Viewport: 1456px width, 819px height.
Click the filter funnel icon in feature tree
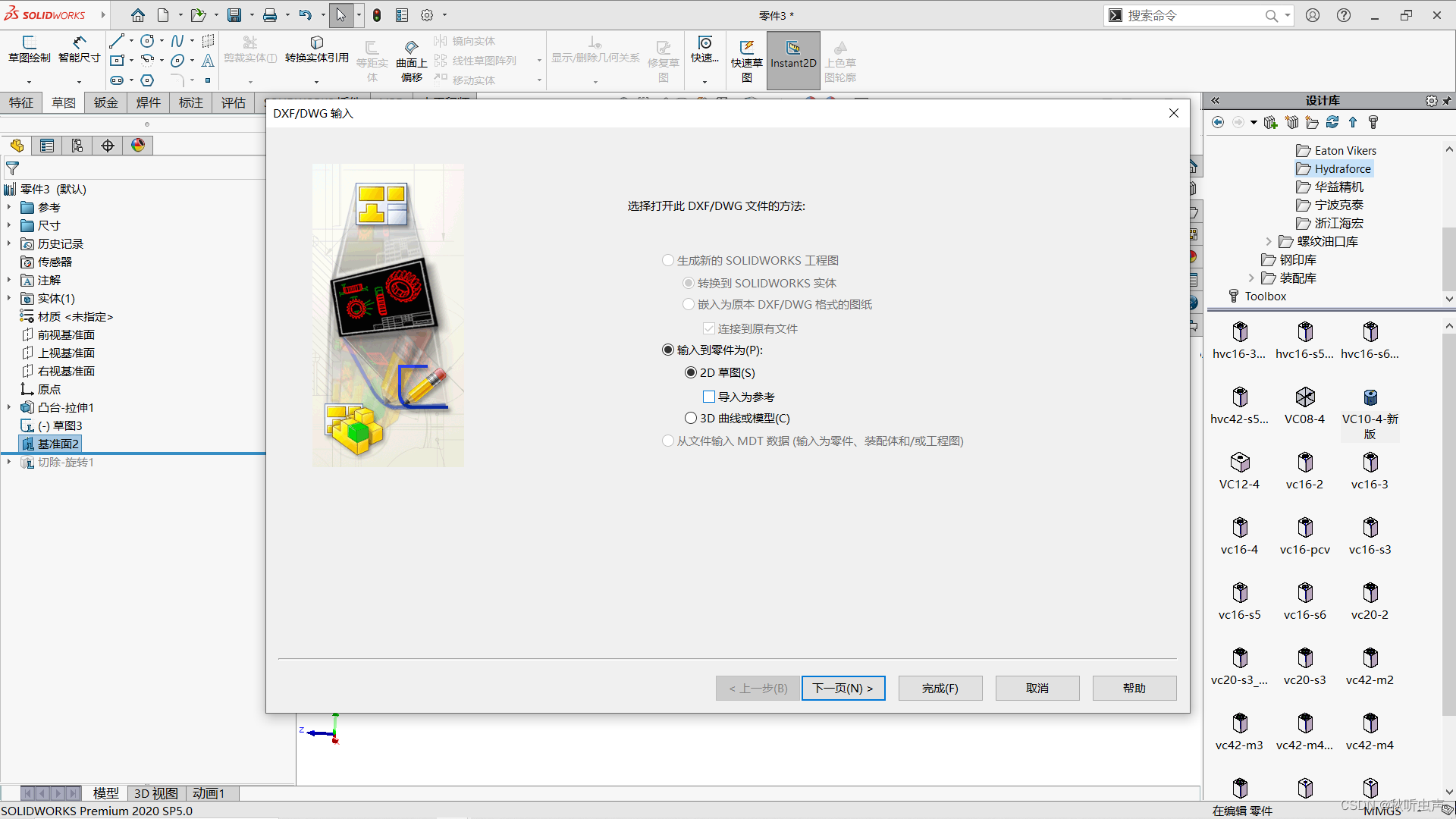(12, 168)
